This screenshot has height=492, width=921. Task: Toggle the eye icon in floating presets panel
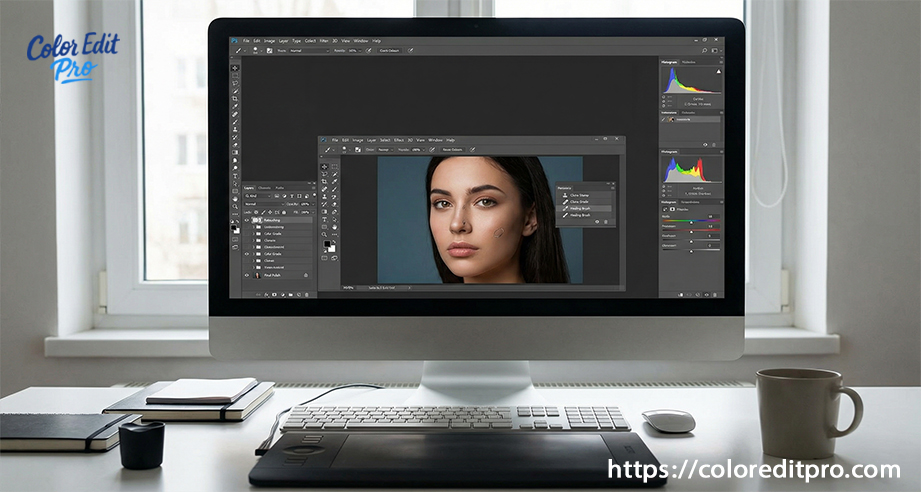click(x=597, y=222)
